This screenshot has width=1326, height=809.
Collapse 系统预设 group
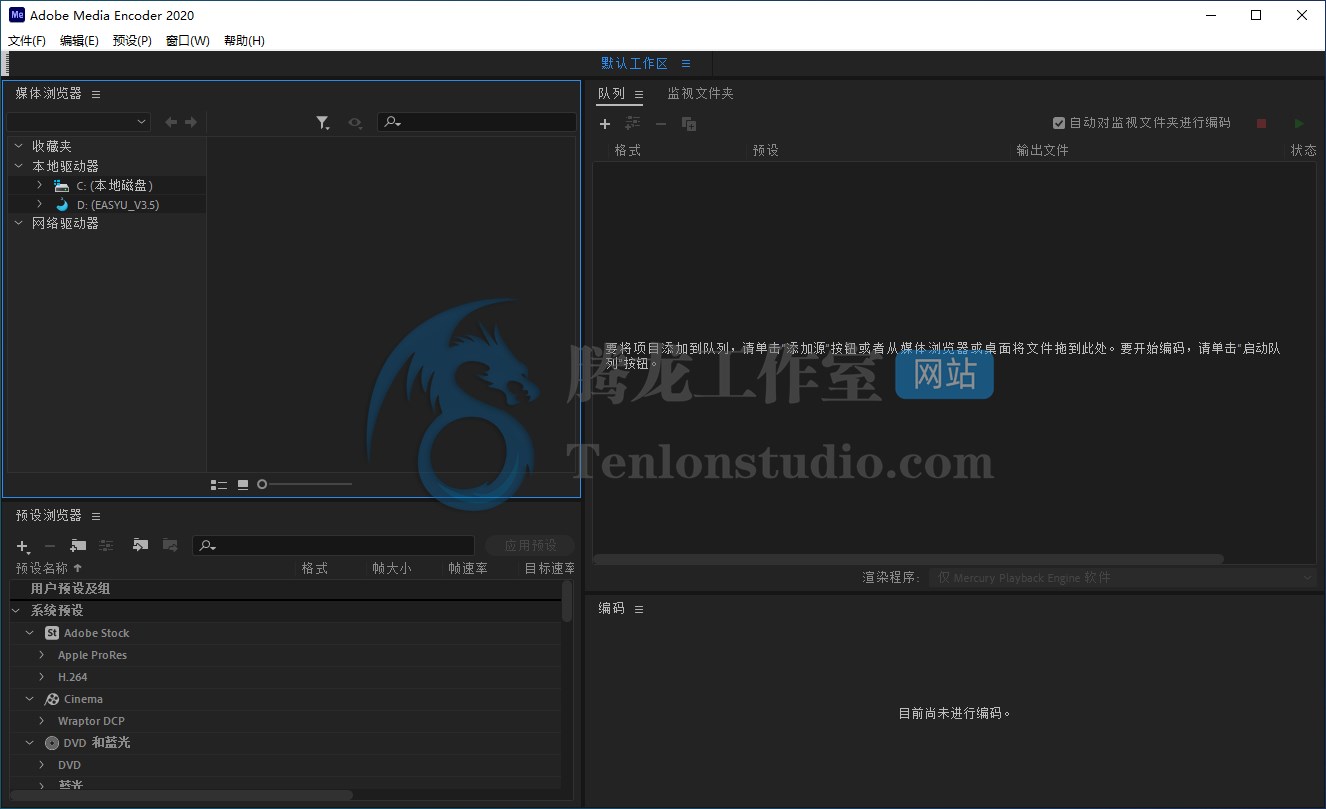tap(16, 610)
